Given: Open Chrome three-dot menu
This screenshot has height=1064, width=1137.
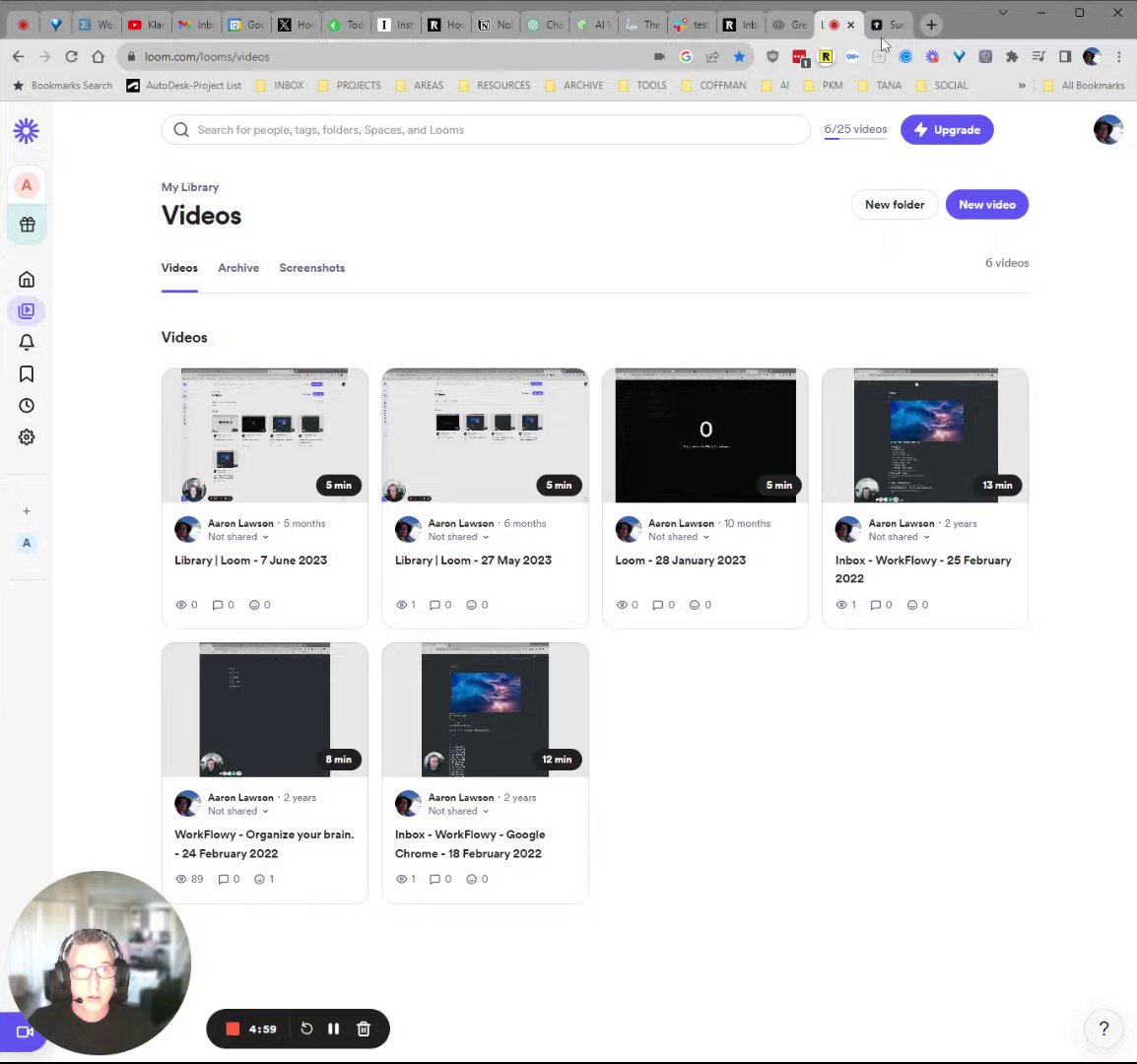Looking at the screenshot, I should click(x=1119, y=56).
